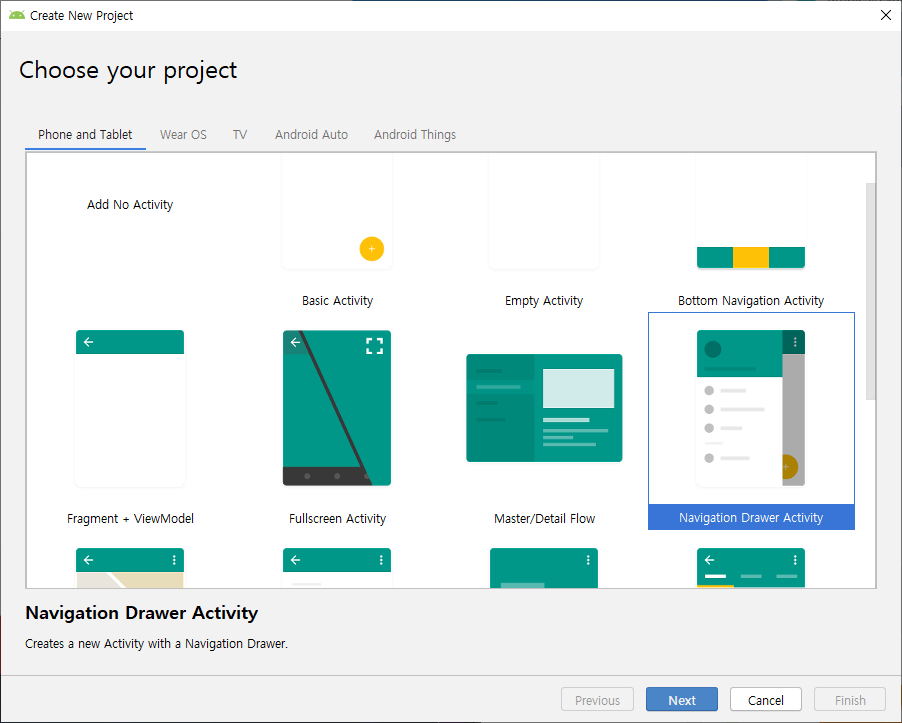Open the TV tab
902x723 pixels.
pos(240,135)
